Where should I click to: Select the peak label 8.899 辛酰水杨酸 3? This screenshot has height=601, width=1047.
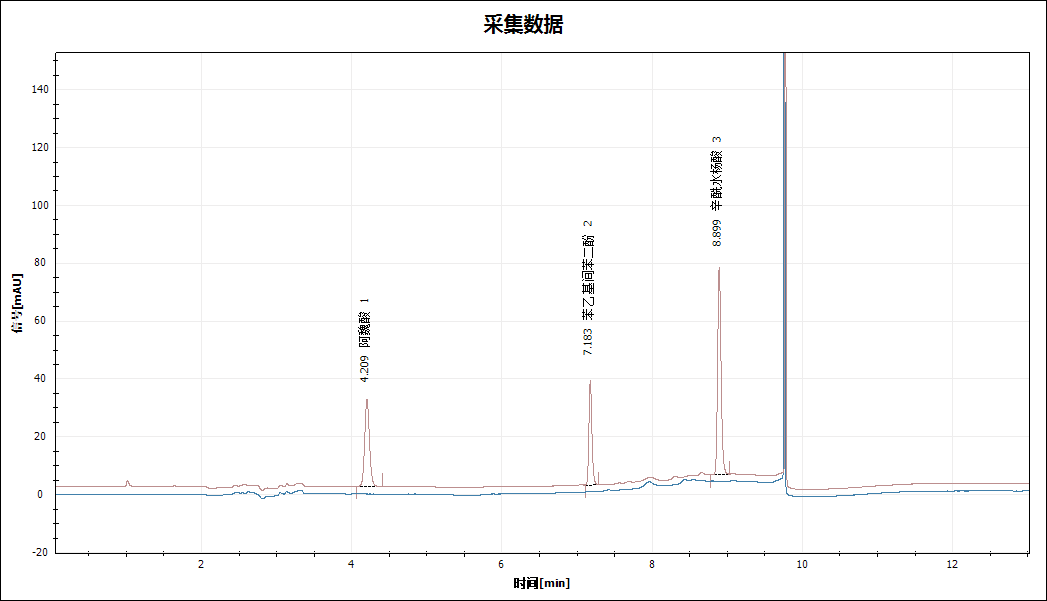point(716,192)
